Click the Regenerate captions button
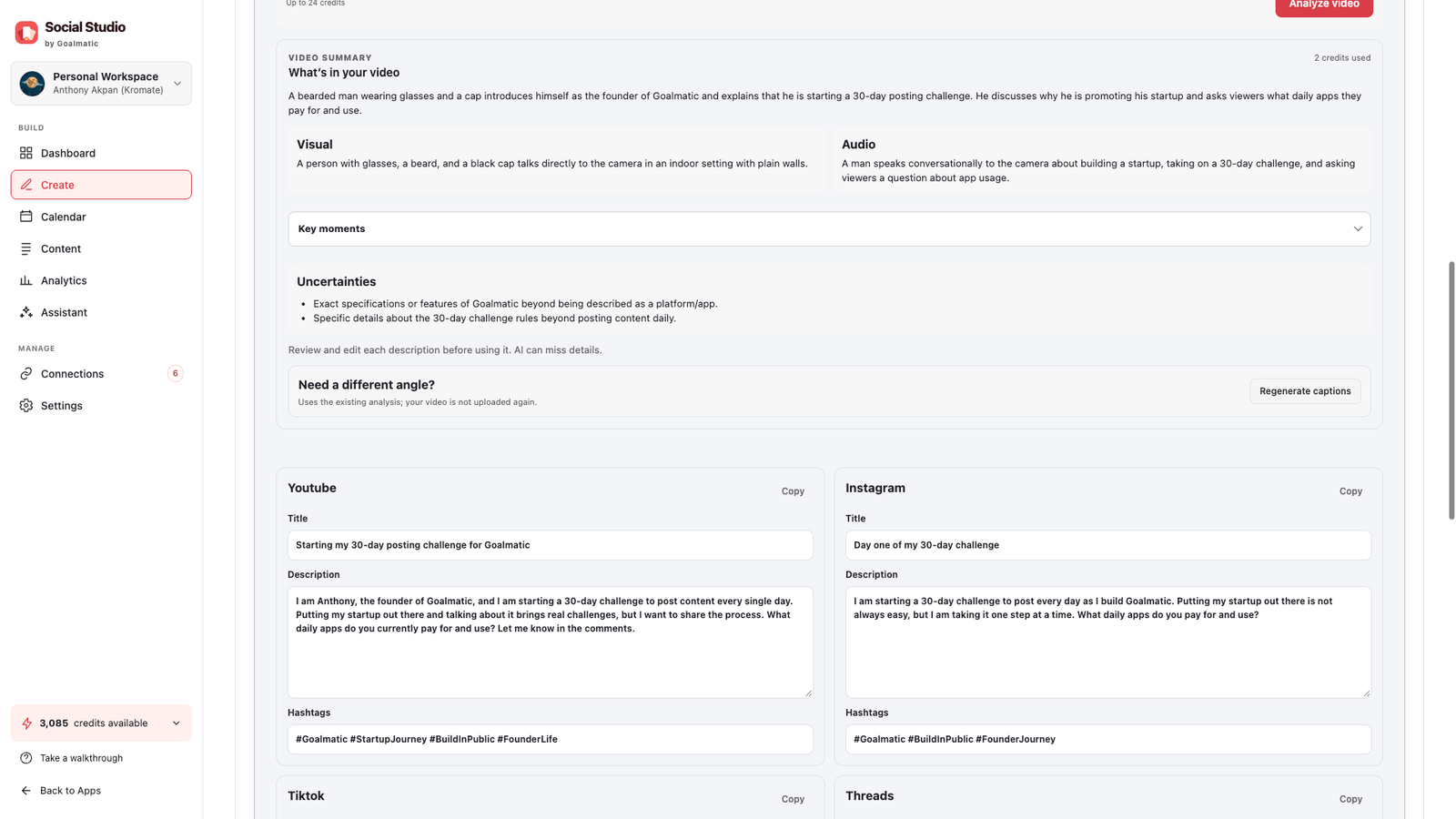Image resolution: width=1456 pixels, height=819 pixels. [x=1305, y=391]
